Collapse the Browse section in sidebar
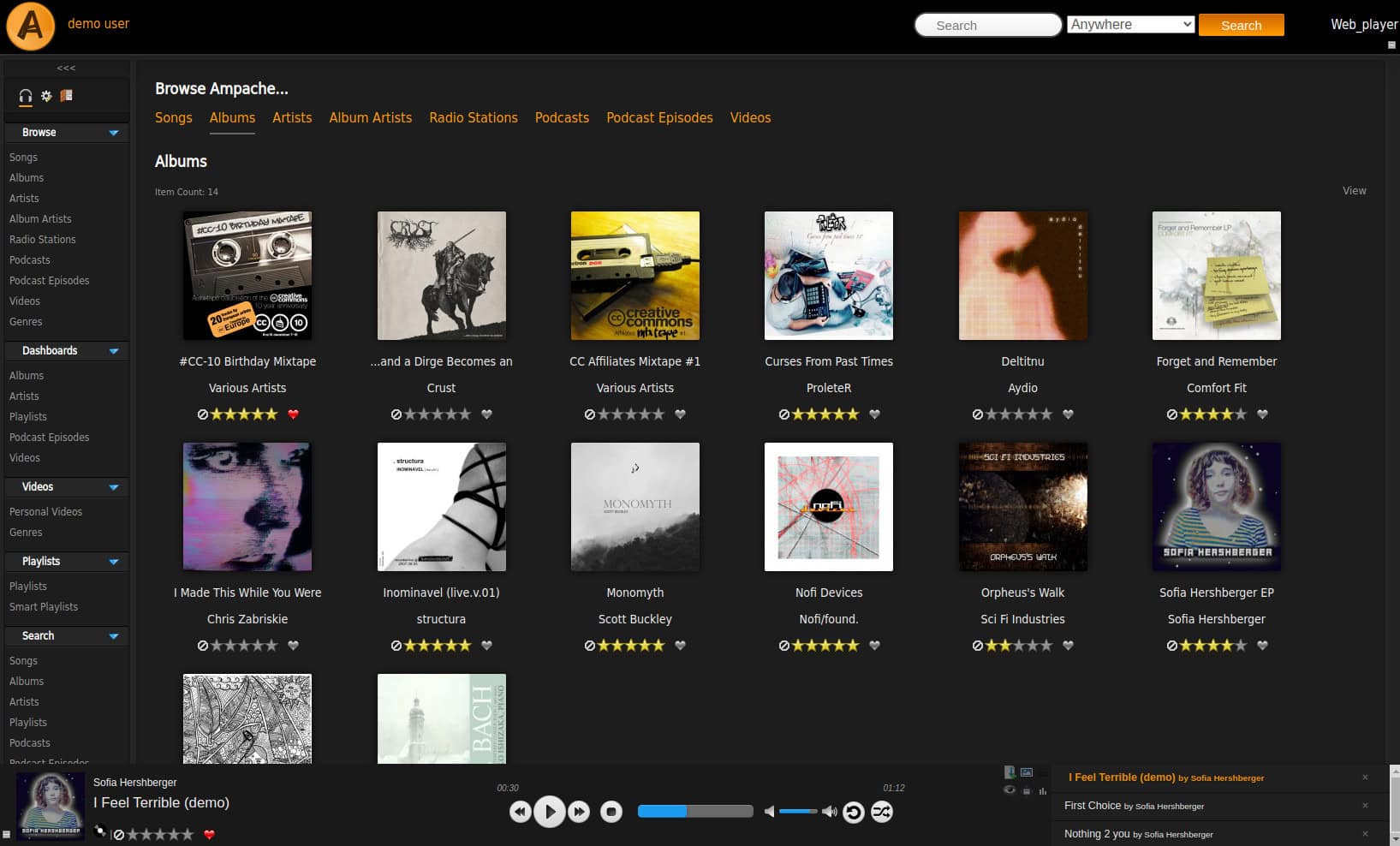Screen dimensions: 1400x846 [x=112, y=133]
